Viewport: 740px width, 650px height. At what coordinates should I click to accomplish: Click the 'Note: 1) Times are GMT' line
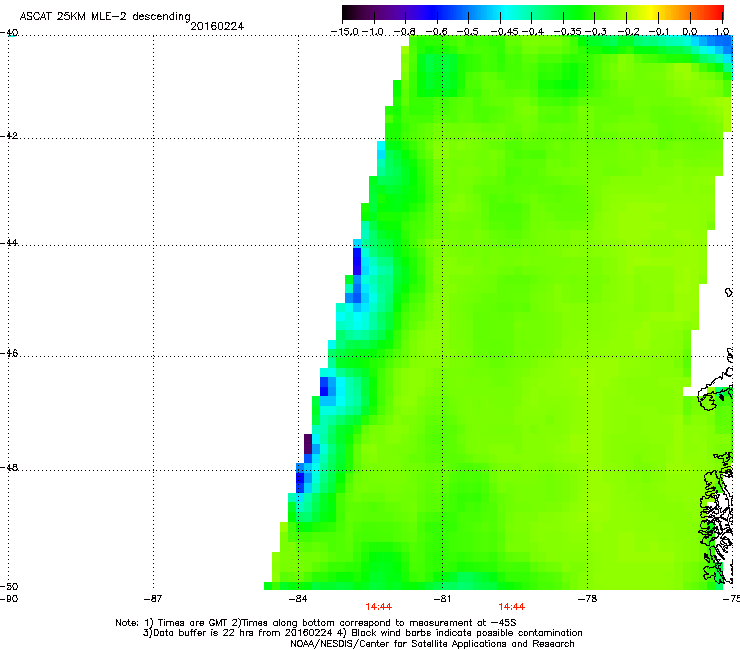(x=316, y=623)
